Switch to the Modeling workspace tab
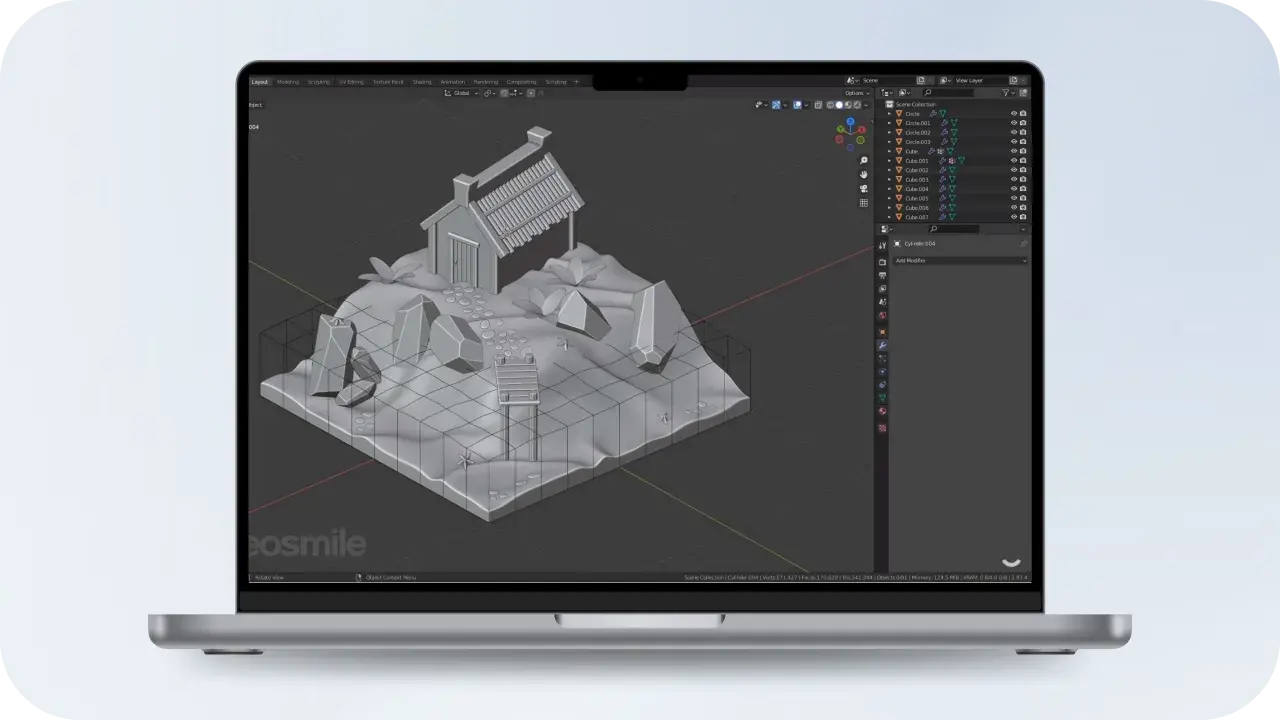Image resolution: width=1280 pixels, height=720 pixels. (288, 82)
